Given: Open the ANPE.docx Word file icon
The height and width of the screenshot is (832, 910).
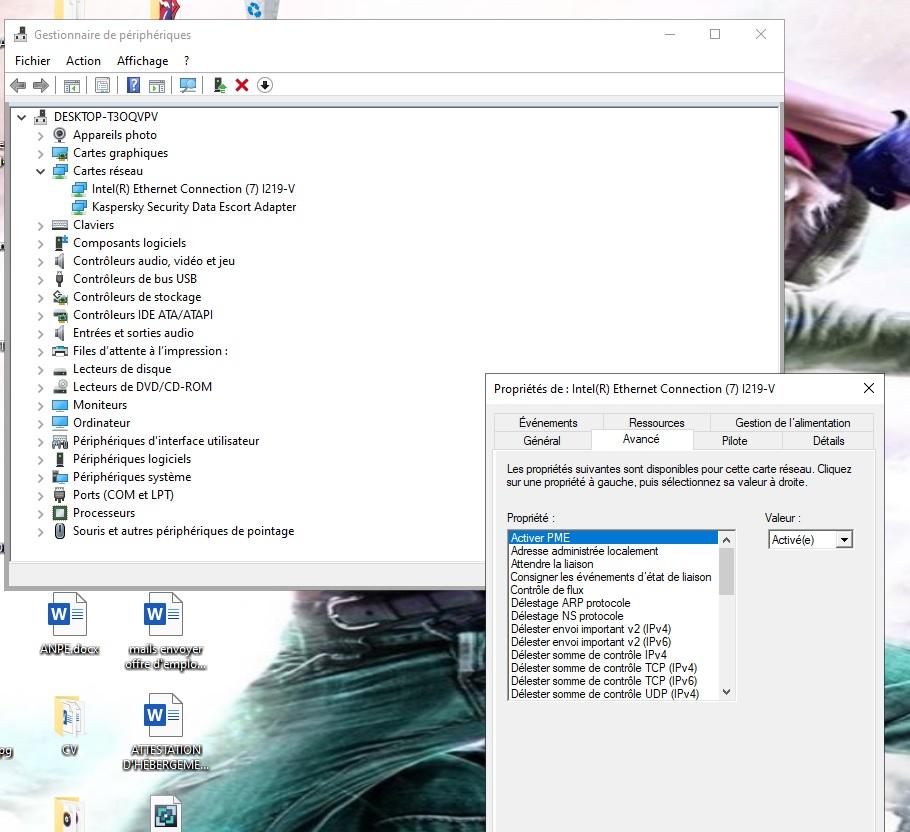Looking at the screenshot, I should 69,615.
